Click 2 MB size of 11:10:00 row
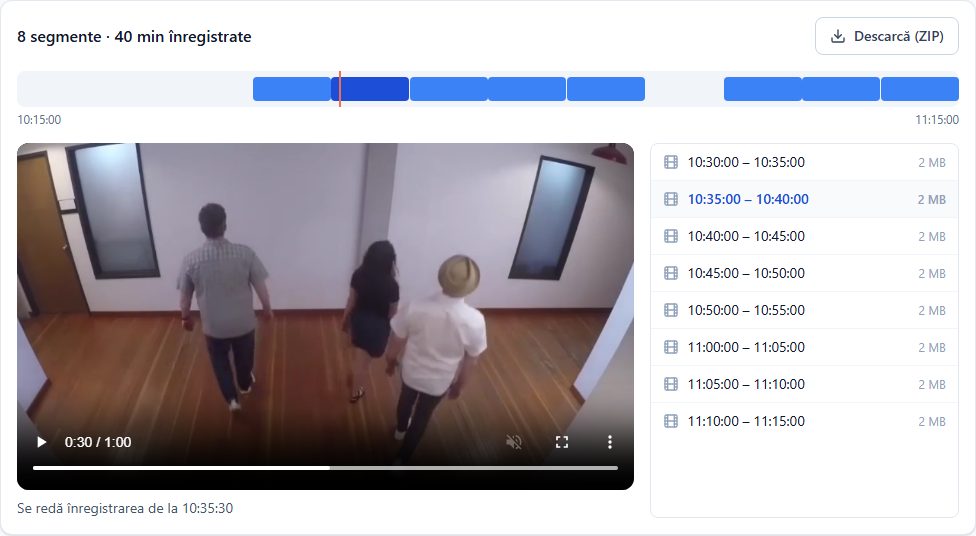 point(931,421)
